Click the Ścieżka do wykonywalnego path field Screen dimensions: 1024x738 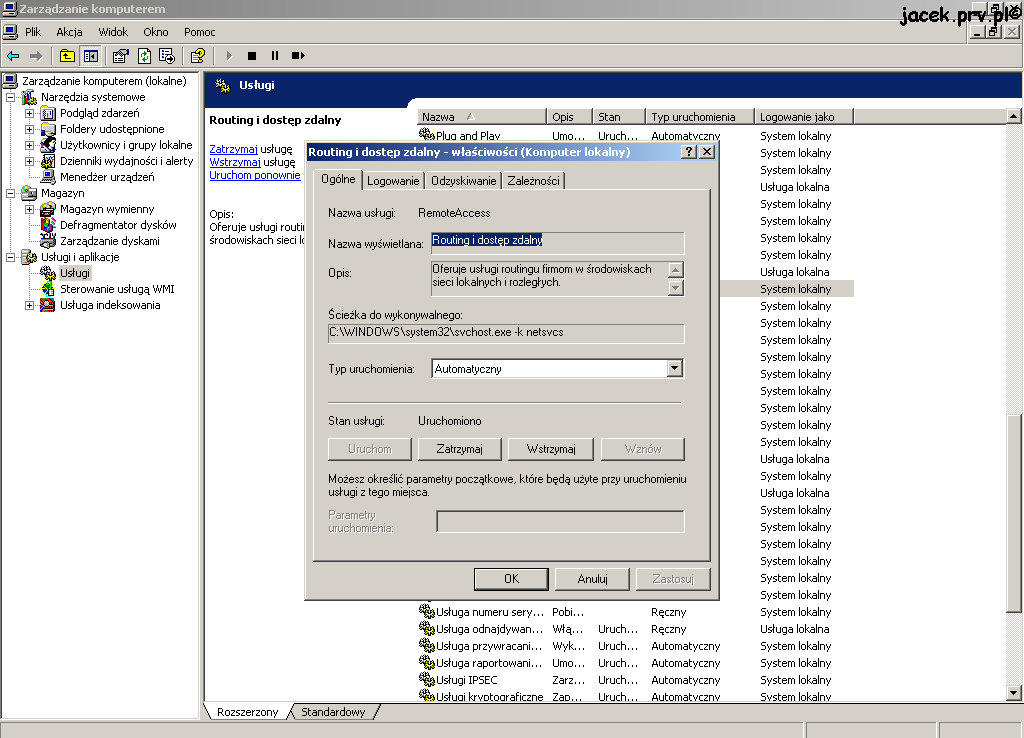[506, 333]
